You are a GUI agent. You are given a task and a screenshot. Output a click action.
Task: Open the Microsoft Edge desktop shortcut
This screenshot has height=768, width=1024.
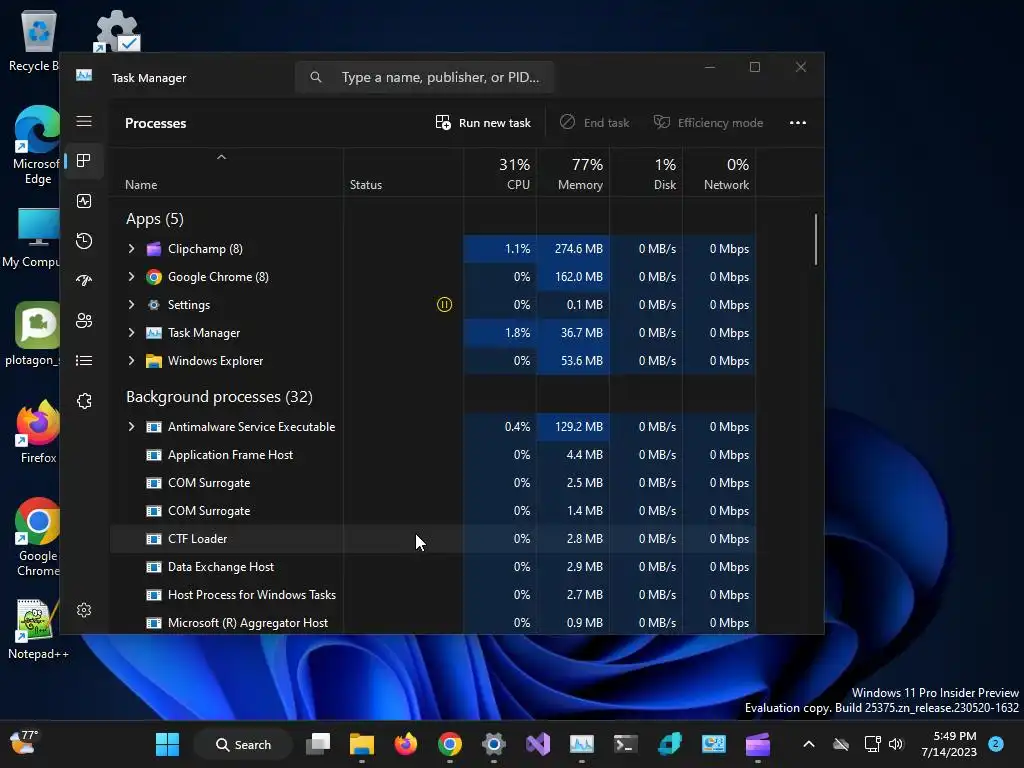coord(37,145)
